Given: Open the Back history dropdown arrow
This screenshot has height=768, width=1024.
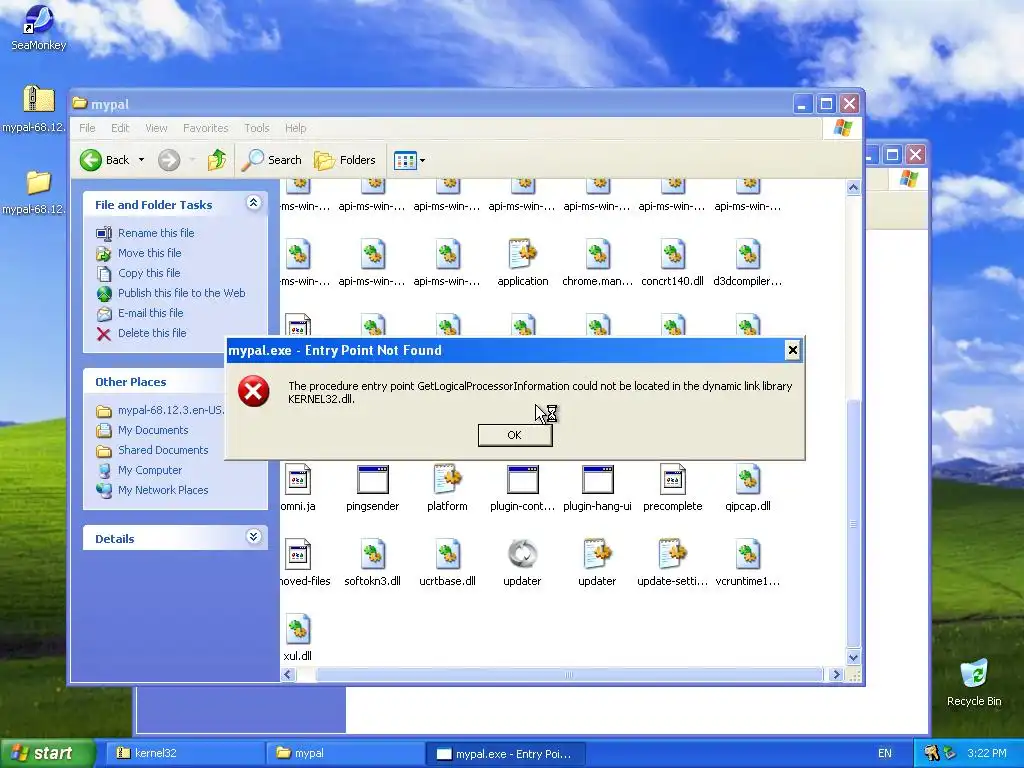Looking at the screenshot, I should [x=141, y=160].
